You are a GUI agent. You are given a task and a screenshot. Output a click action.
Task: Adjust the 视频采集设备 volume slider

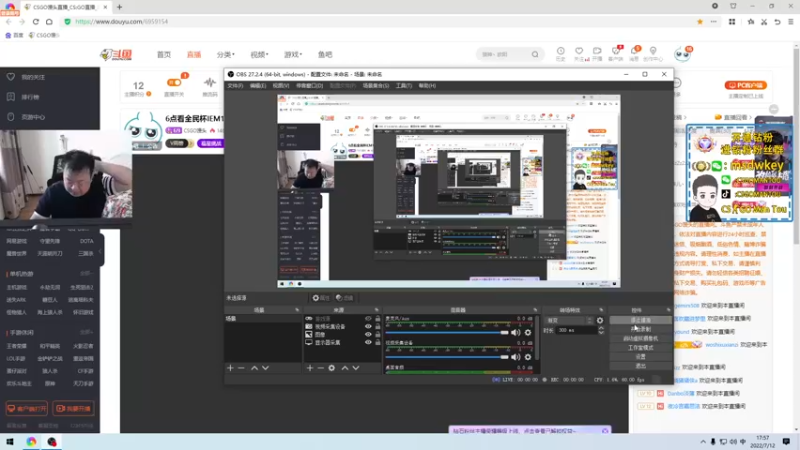pyautogui.click(x=447, y=357)
